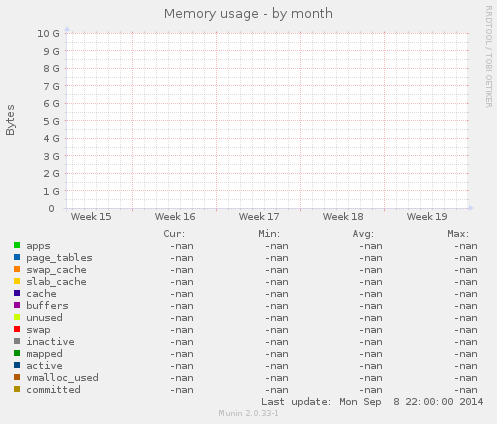This screenshot has width=497, height=424.
Task: Select the 'unused' legend label
Action: tap(44, 318)
